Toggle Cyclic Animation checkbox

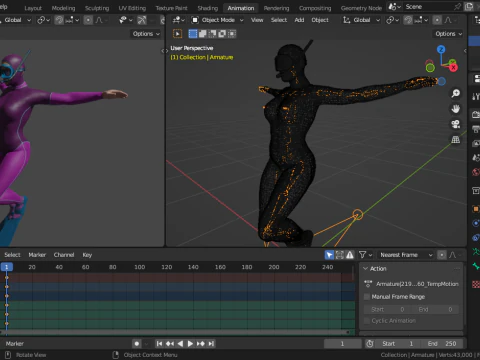click(x=367, y=321)
